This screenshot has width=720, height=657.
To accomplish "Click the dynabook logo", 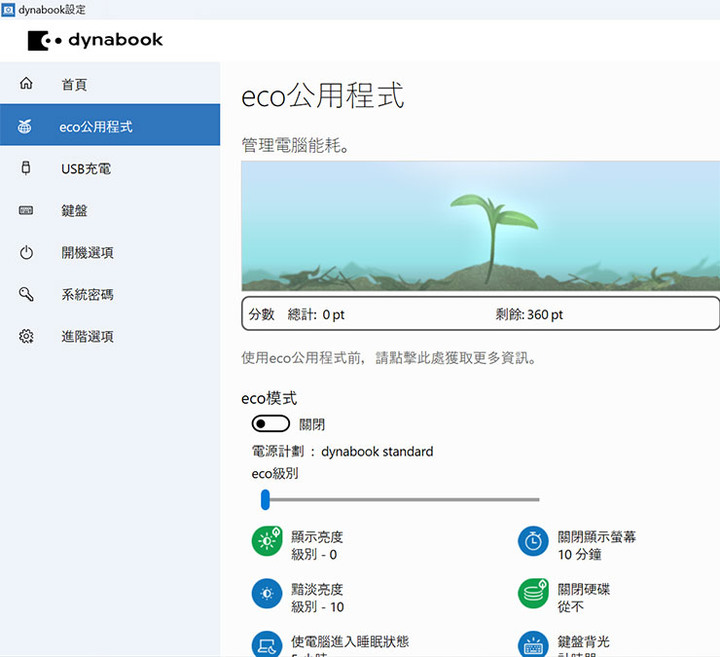I will point(95,40).
